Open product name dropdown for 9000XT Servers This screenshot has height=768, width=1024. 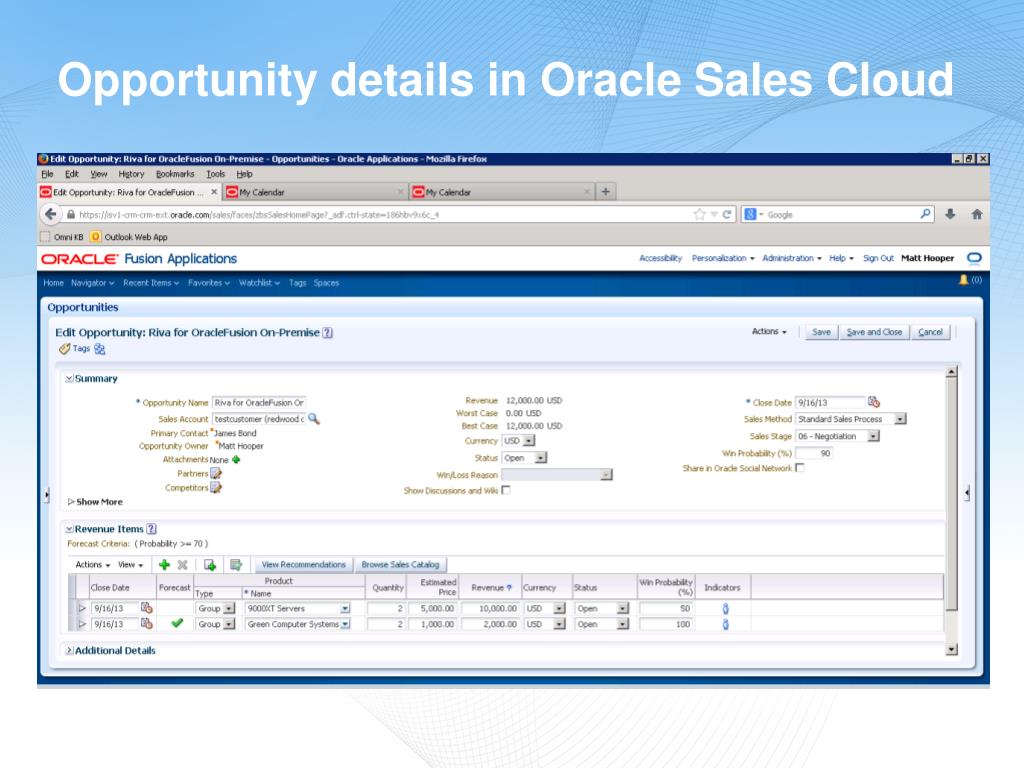[345, 608]
